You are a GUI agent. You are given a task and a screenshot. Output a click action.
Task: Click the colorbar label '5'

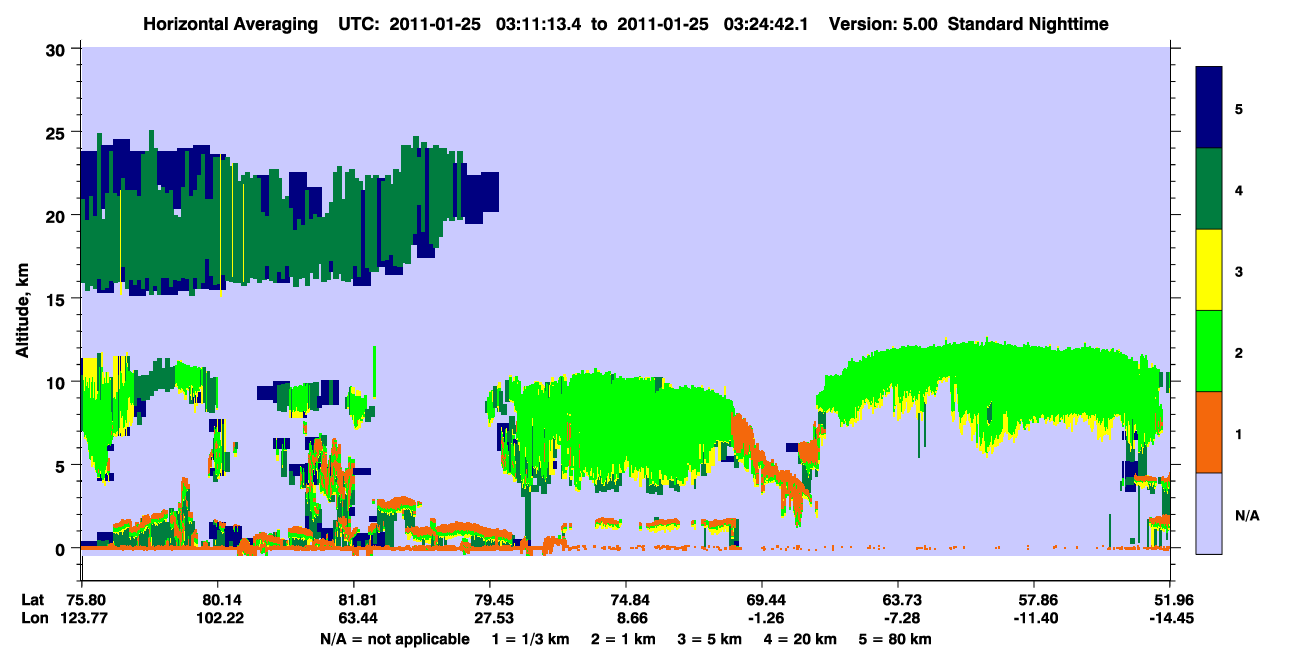tap(1239, 108)
